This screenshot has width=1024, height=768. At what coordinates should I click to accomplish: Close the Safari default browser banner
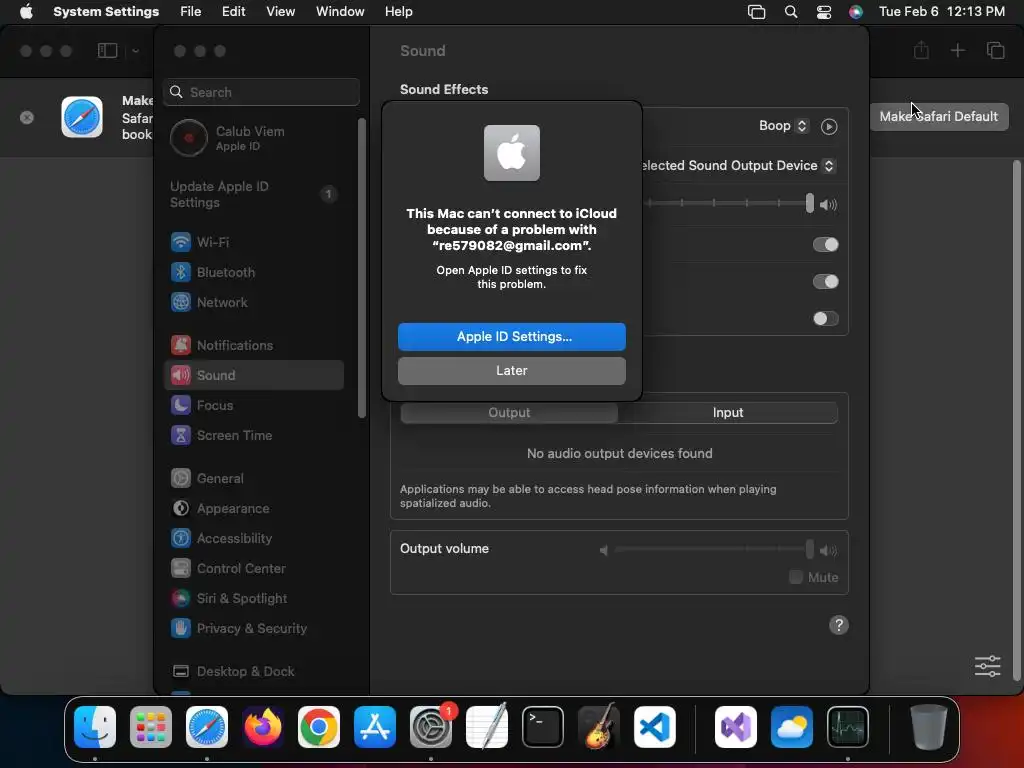[x=27, y=118]
